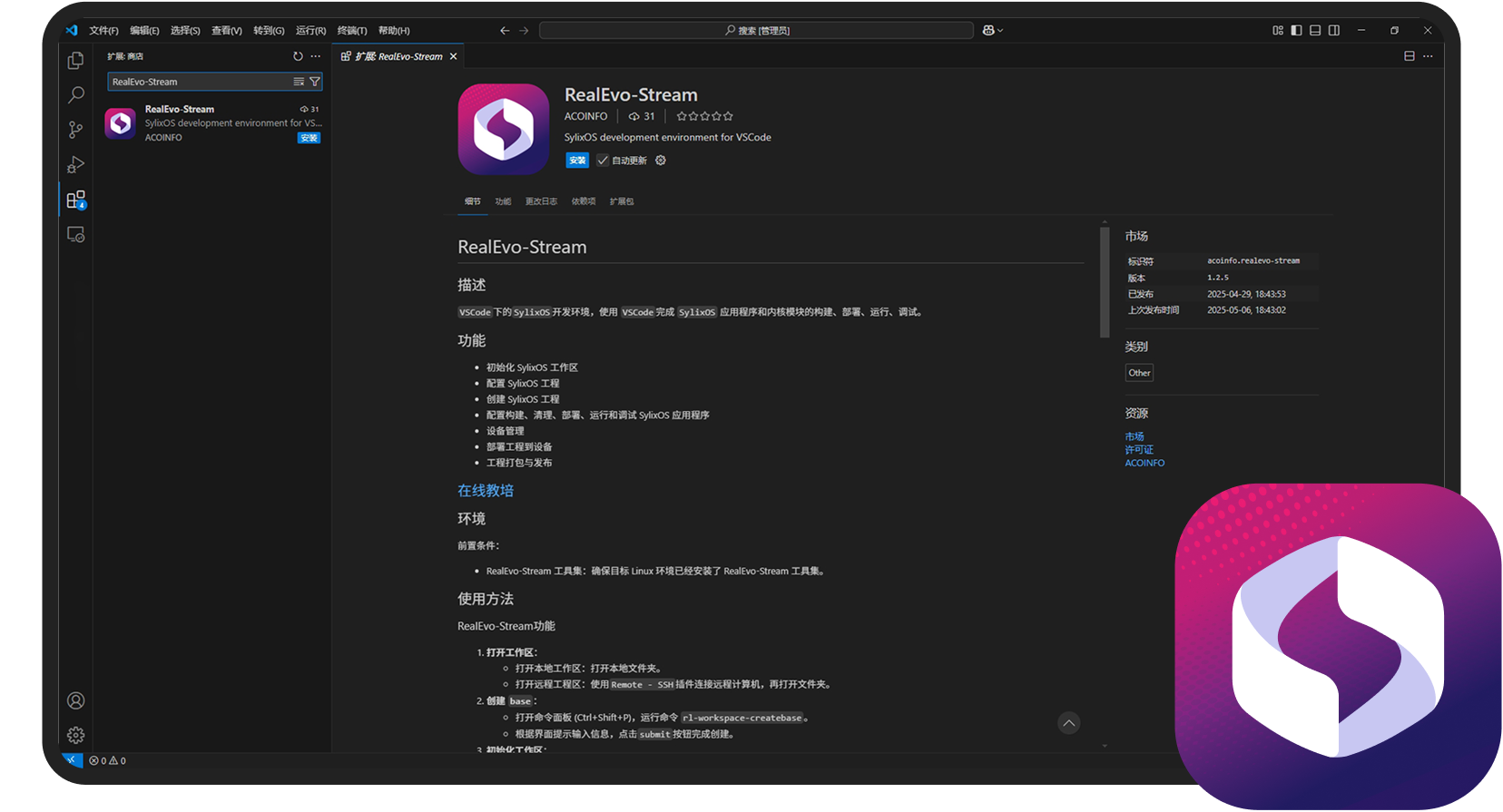
Task: Open the Source Control view
Action: point(76,130)
